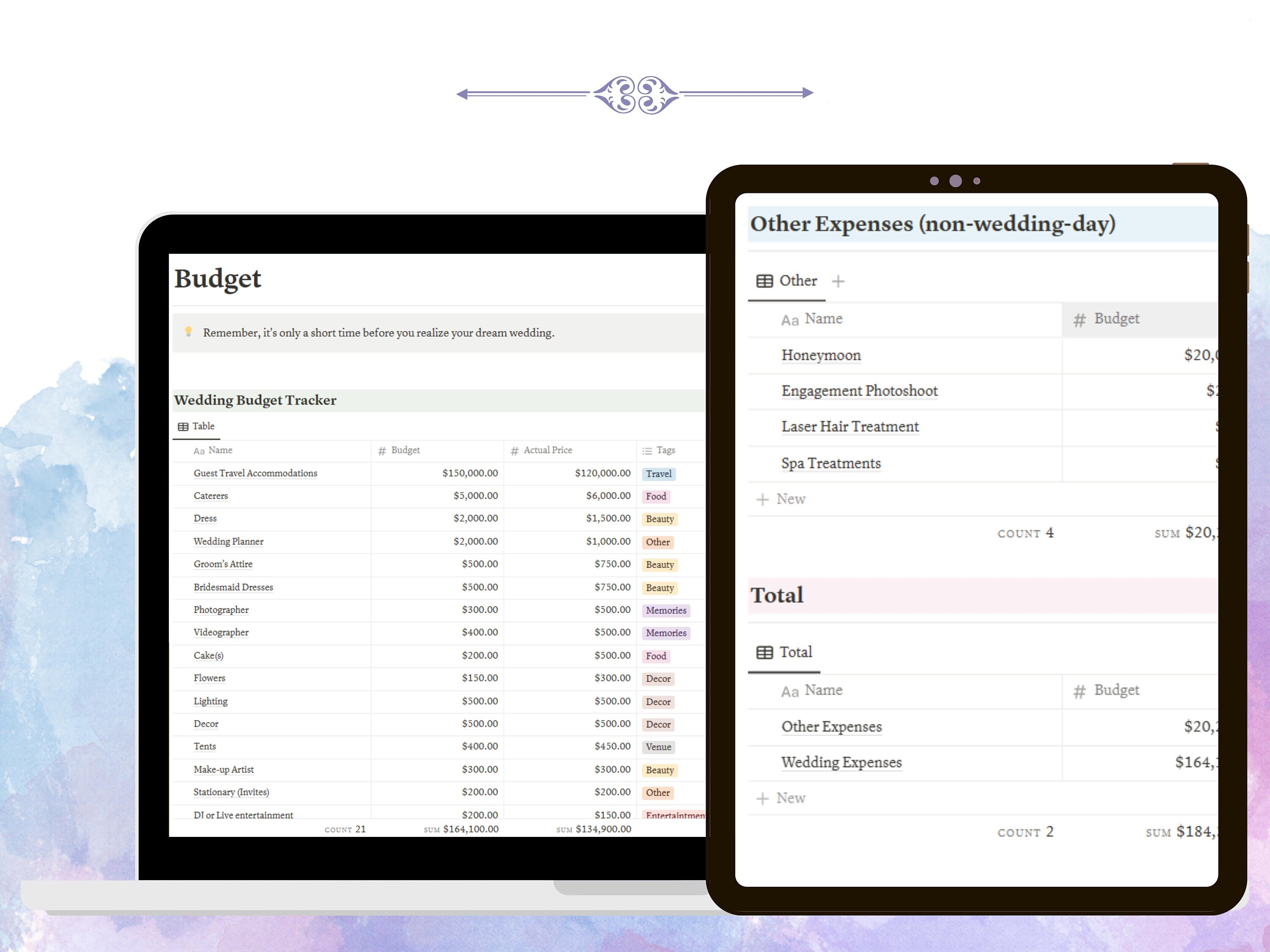Click the Aa Name icon in Total table

[790, 691]
